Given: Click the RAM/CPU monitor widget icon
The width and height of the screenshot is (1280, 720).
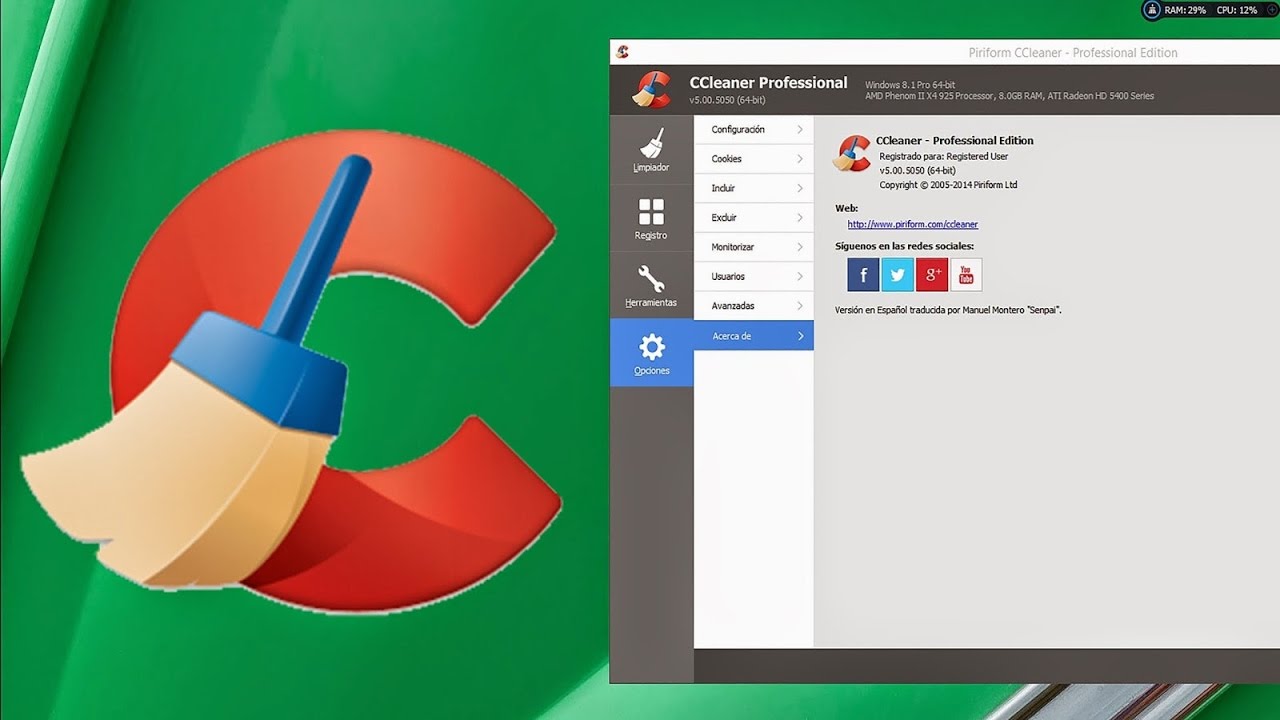Looking at the screenshot, I should [x=1153, y=10].
